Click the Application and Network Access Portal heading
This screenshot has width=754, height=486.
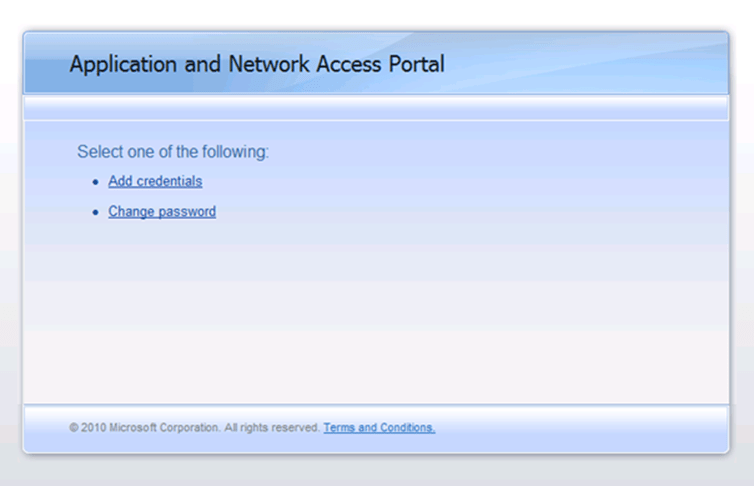tap(257, 64)
